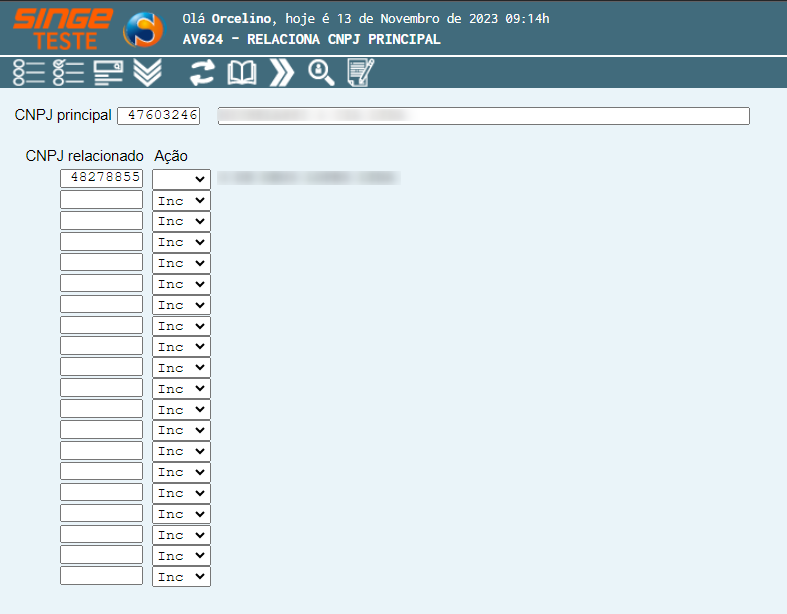
Task: Click the first empty CNPJ relacionado field
Action: pos(101,200)
